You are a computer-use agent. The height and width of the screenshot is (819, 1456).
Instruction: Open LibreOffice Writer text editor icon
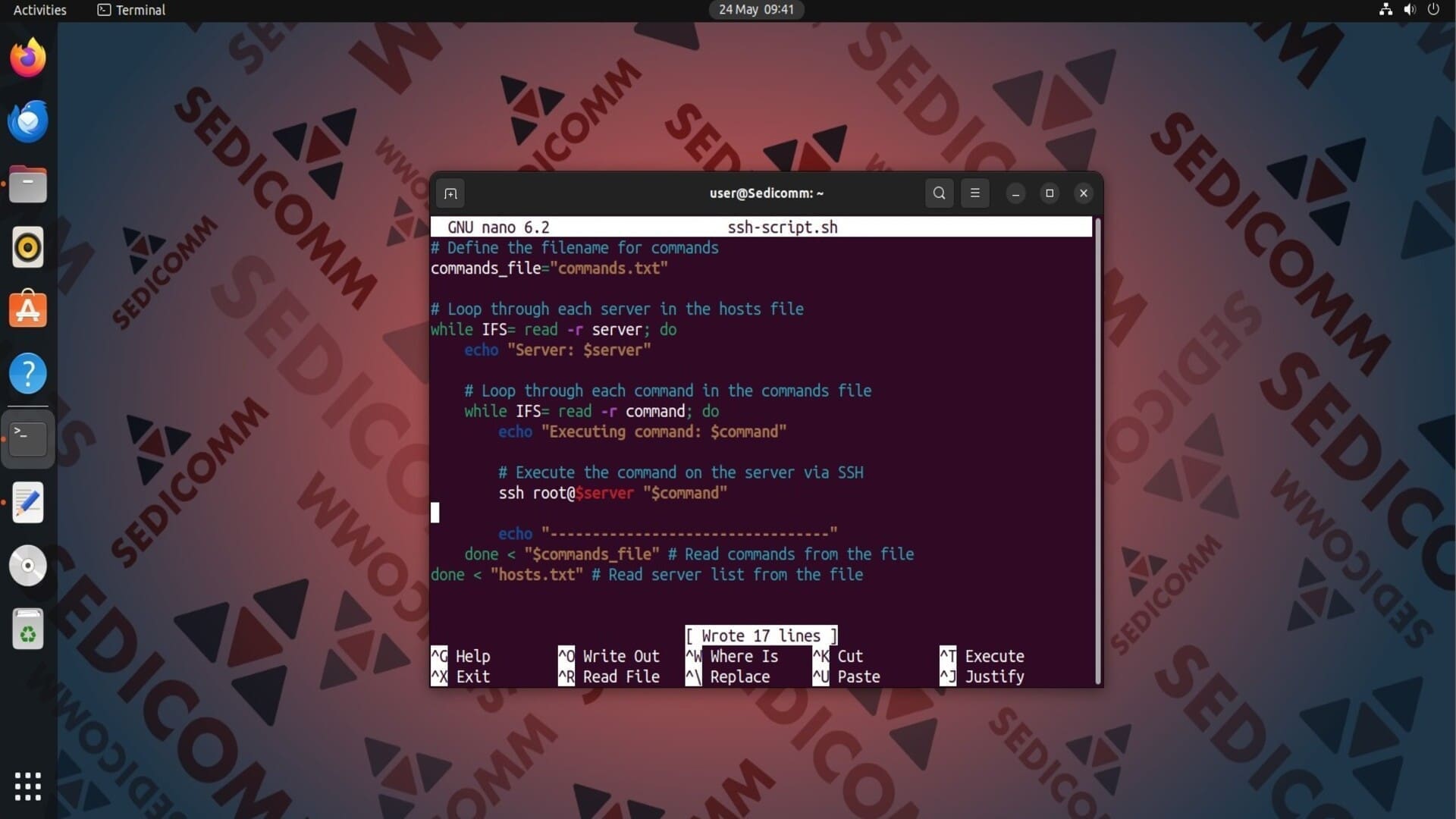coord(28,502)
